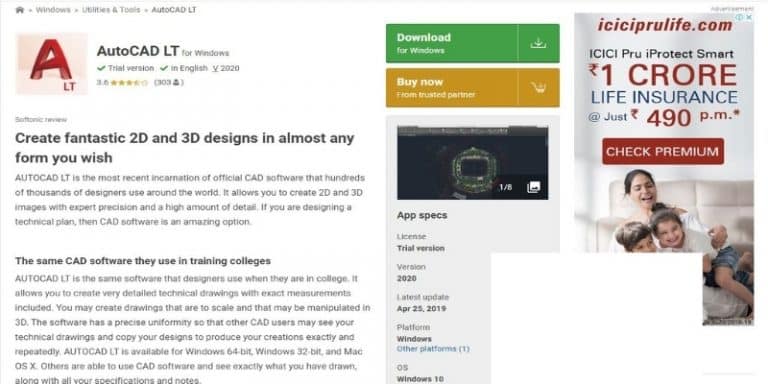Open the AutoCAD screenshot thumbnail

coord(472,163)
